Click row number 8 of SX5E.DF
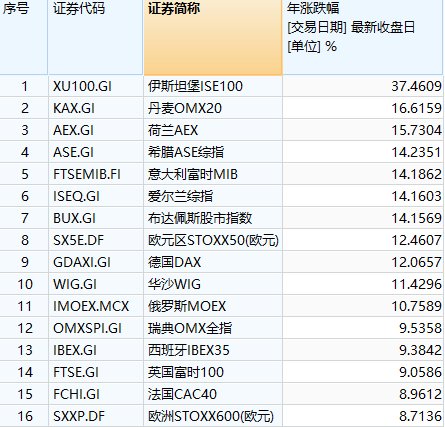This screenshot has width=445, height=427. coord(24,240)
